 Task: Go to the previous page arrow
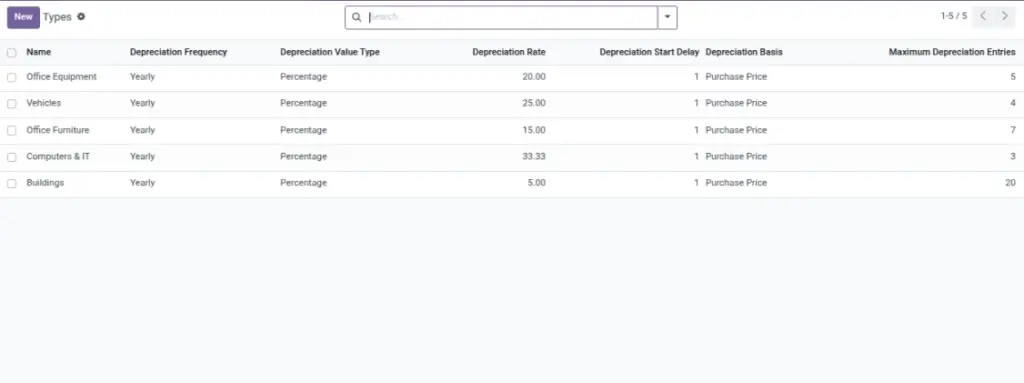tap(983, 16)
